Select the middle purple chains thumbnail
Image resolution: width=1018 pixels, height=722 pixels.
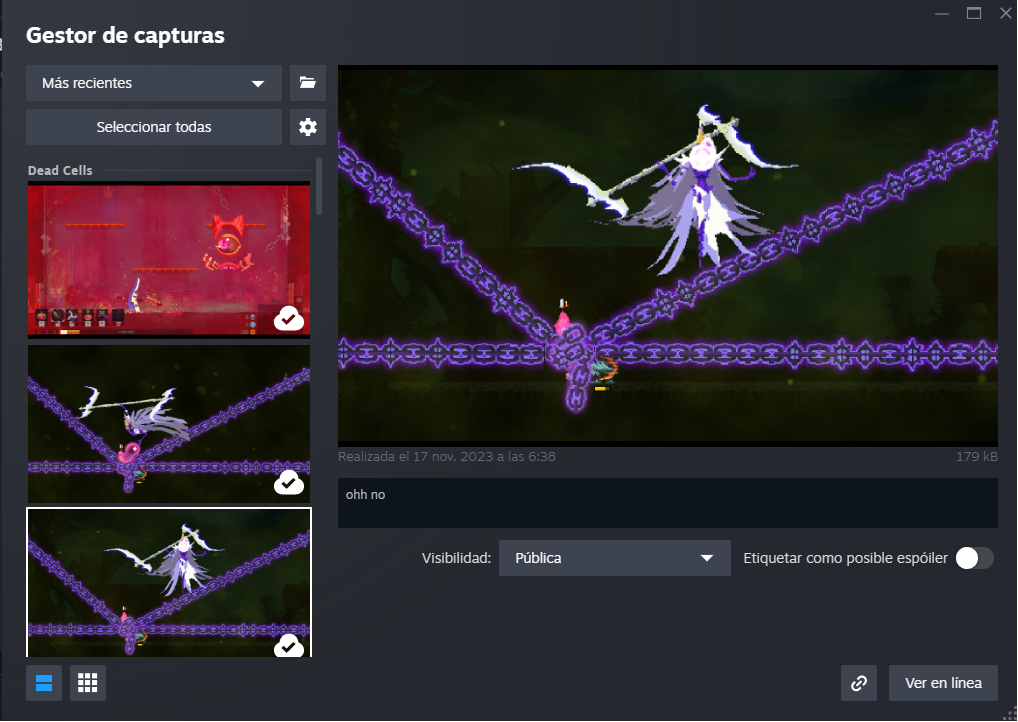point(169,423)
